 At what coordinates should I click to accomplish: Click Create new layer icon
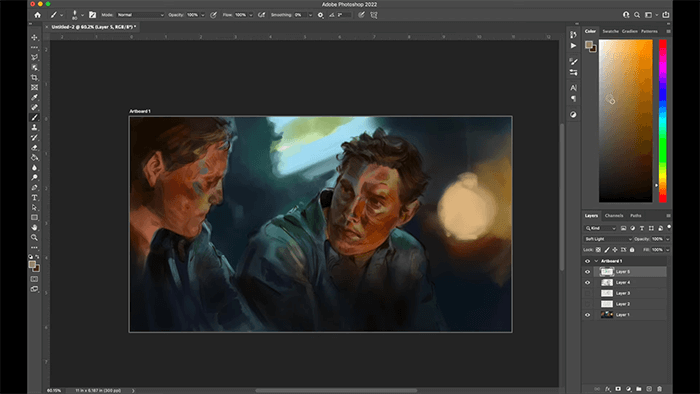click(649, 389)
